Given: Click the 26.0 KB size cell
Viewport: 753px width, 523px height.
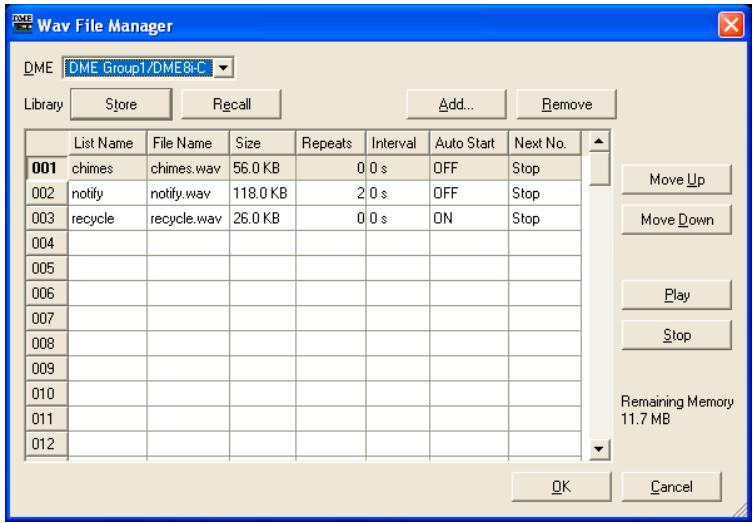Looking at the screenshot, I should pyautogui.click(x=262, y=219).
